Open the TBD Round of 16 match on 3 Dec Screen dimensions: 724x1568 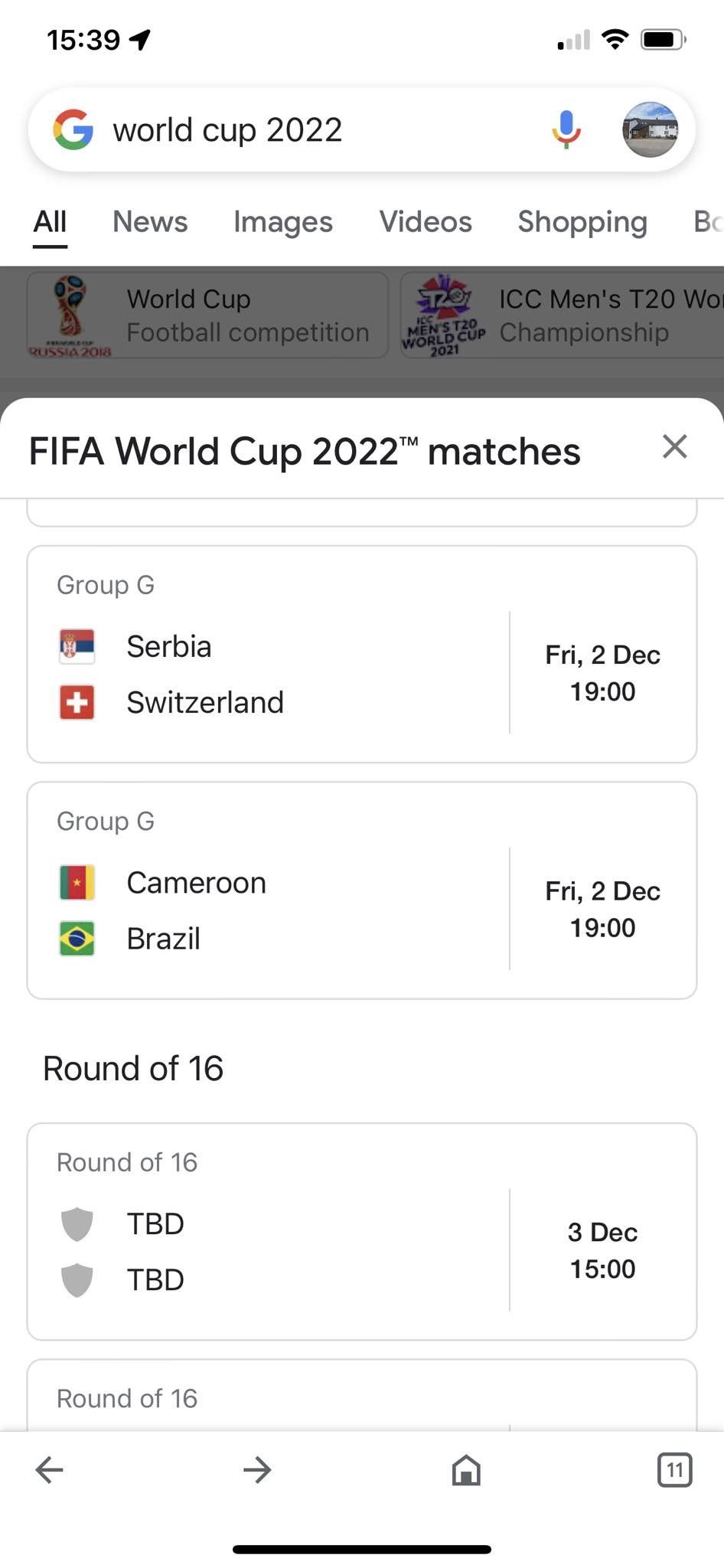click(x=361, y=1231)
